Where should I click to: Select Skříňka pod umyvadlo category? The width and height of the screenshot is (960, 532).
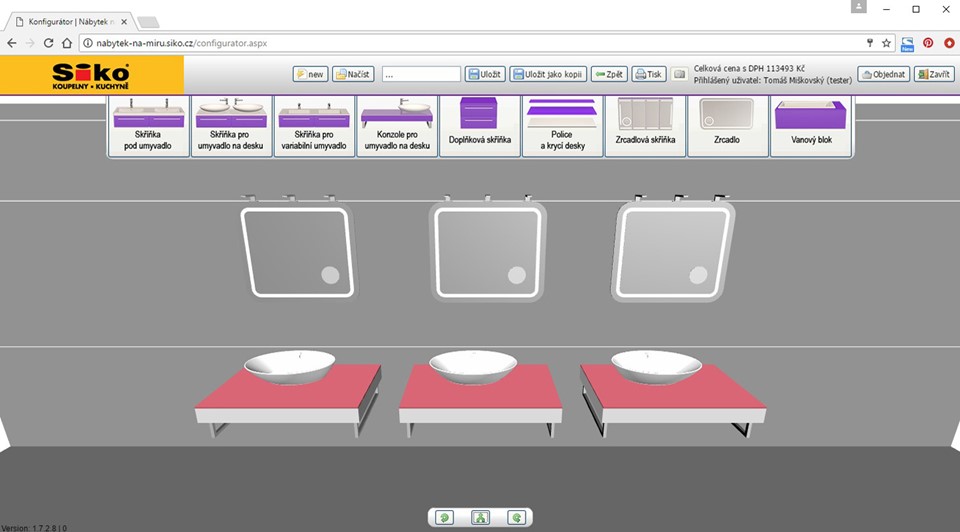coord(148,126)
